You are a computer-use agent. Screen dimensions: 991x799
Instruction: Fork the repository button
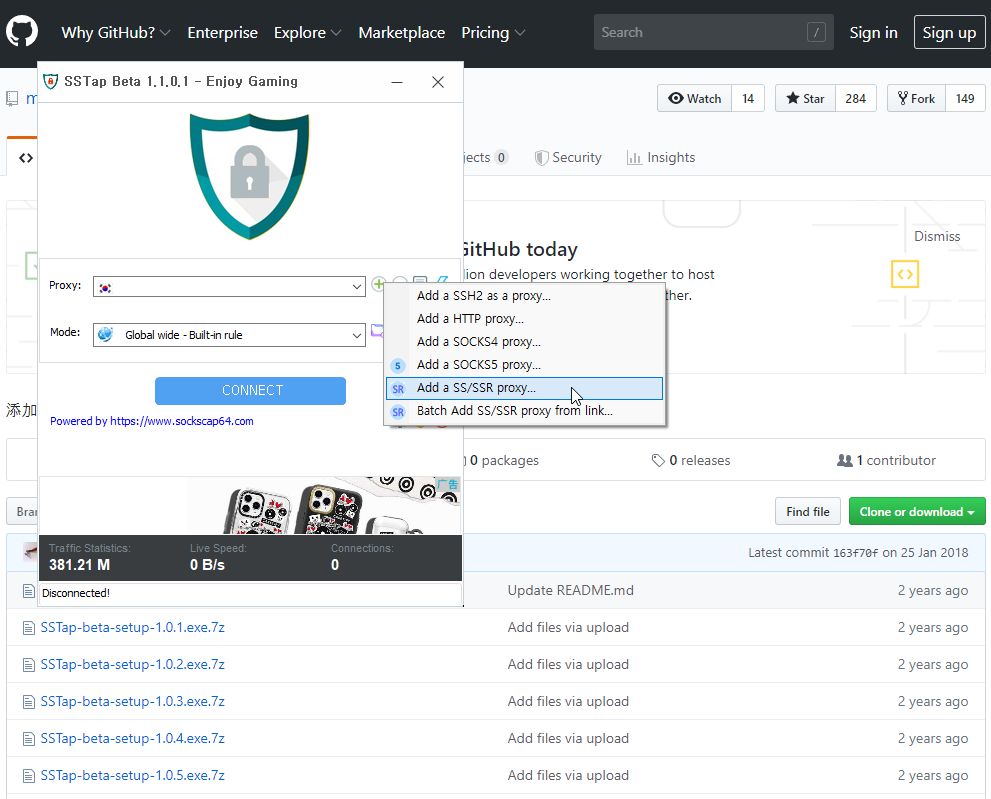(916, 99)
